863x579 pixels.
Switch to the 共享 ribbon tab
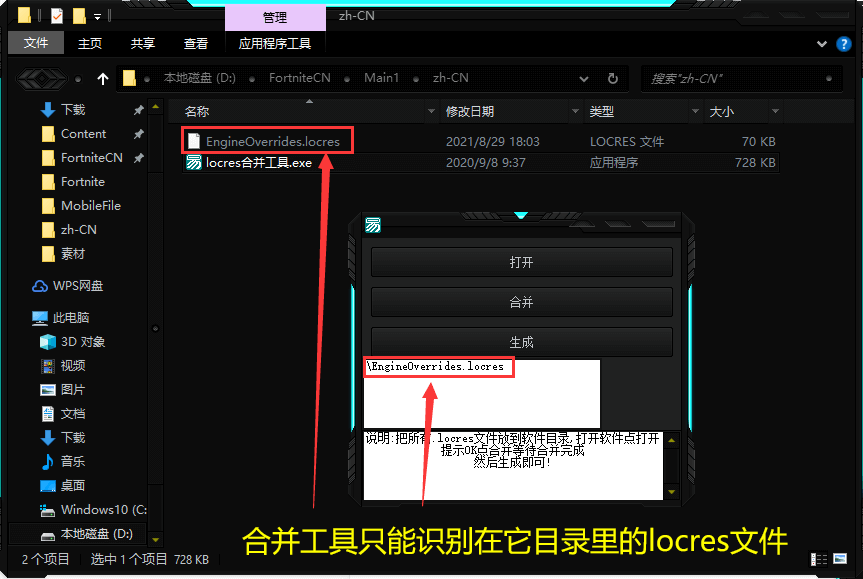coord(143,43)
